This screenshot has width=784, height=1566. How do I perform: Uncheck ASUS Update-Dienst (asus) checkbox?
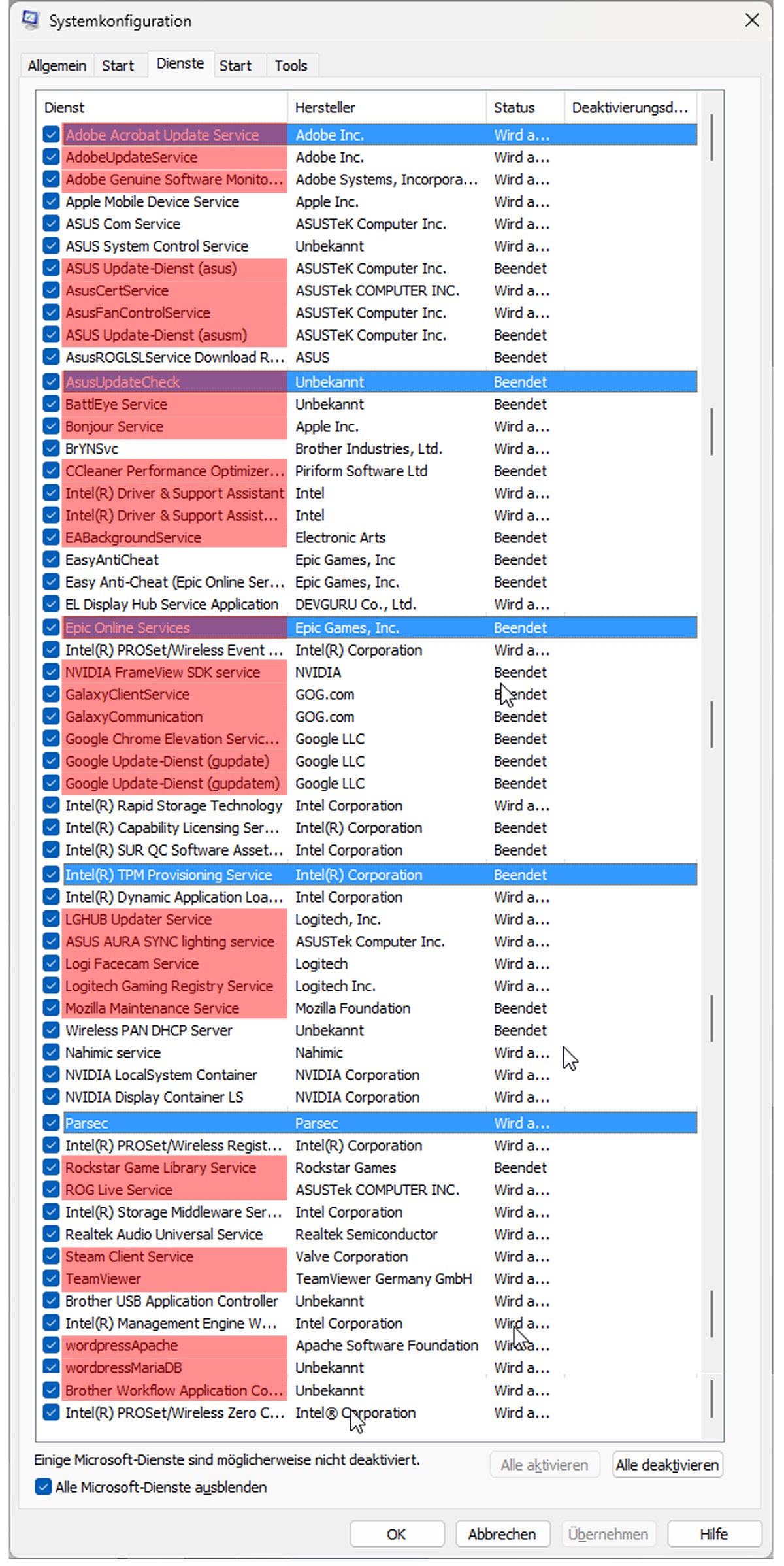pyautogui.click(x=51, y=268)
